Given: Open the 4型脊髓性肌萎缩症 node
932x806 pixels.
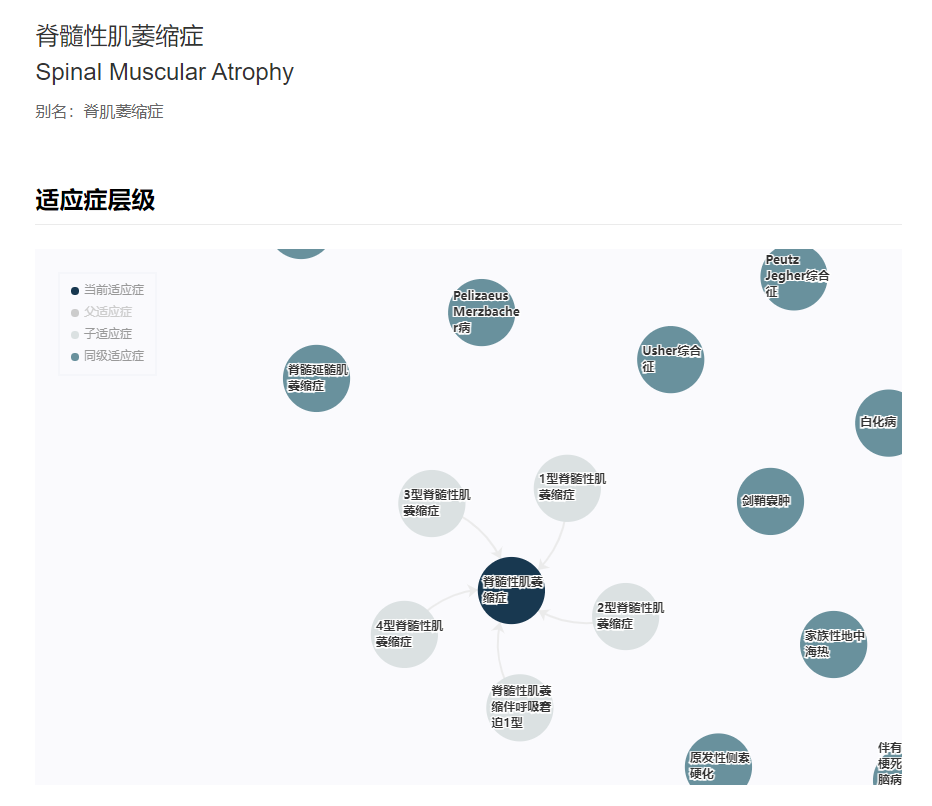Looking at the screenshot, I should click(x=405, y=634).
